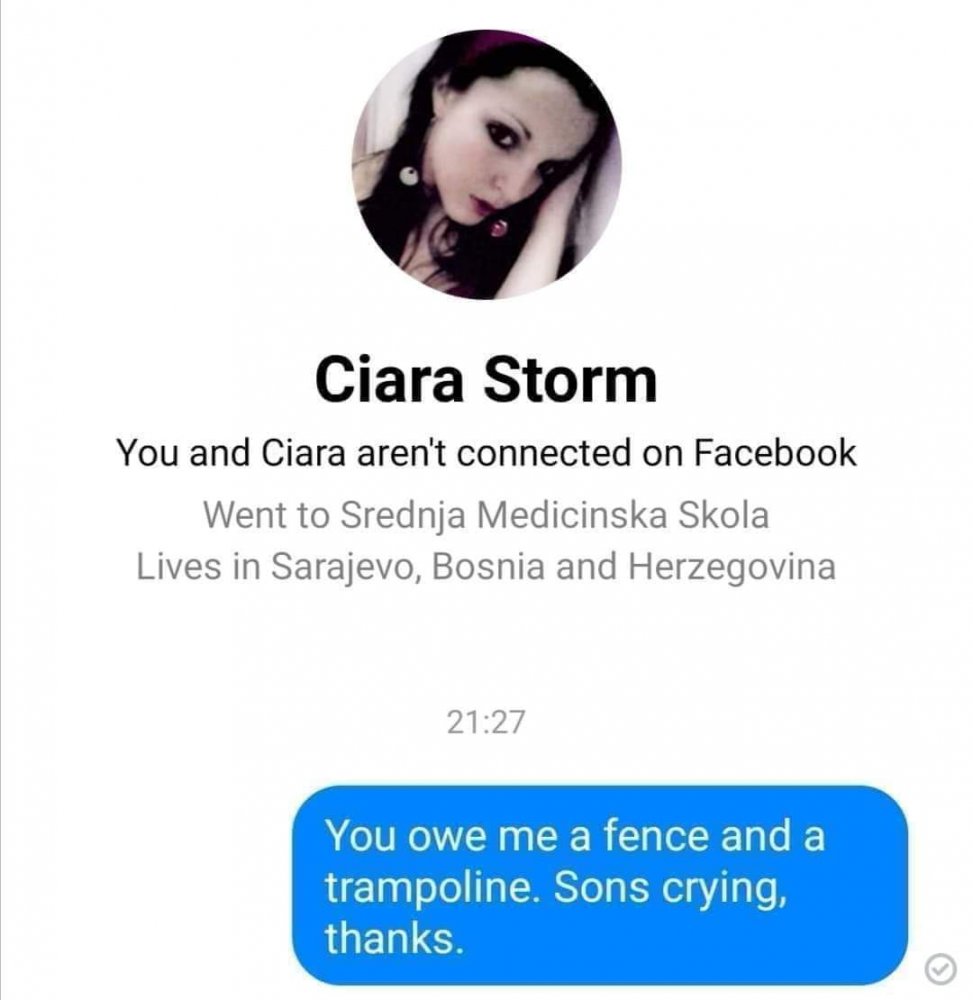973x1000 pixels.
Task: Click the "Lives in Sarajevo" location line
Action: 486,567
